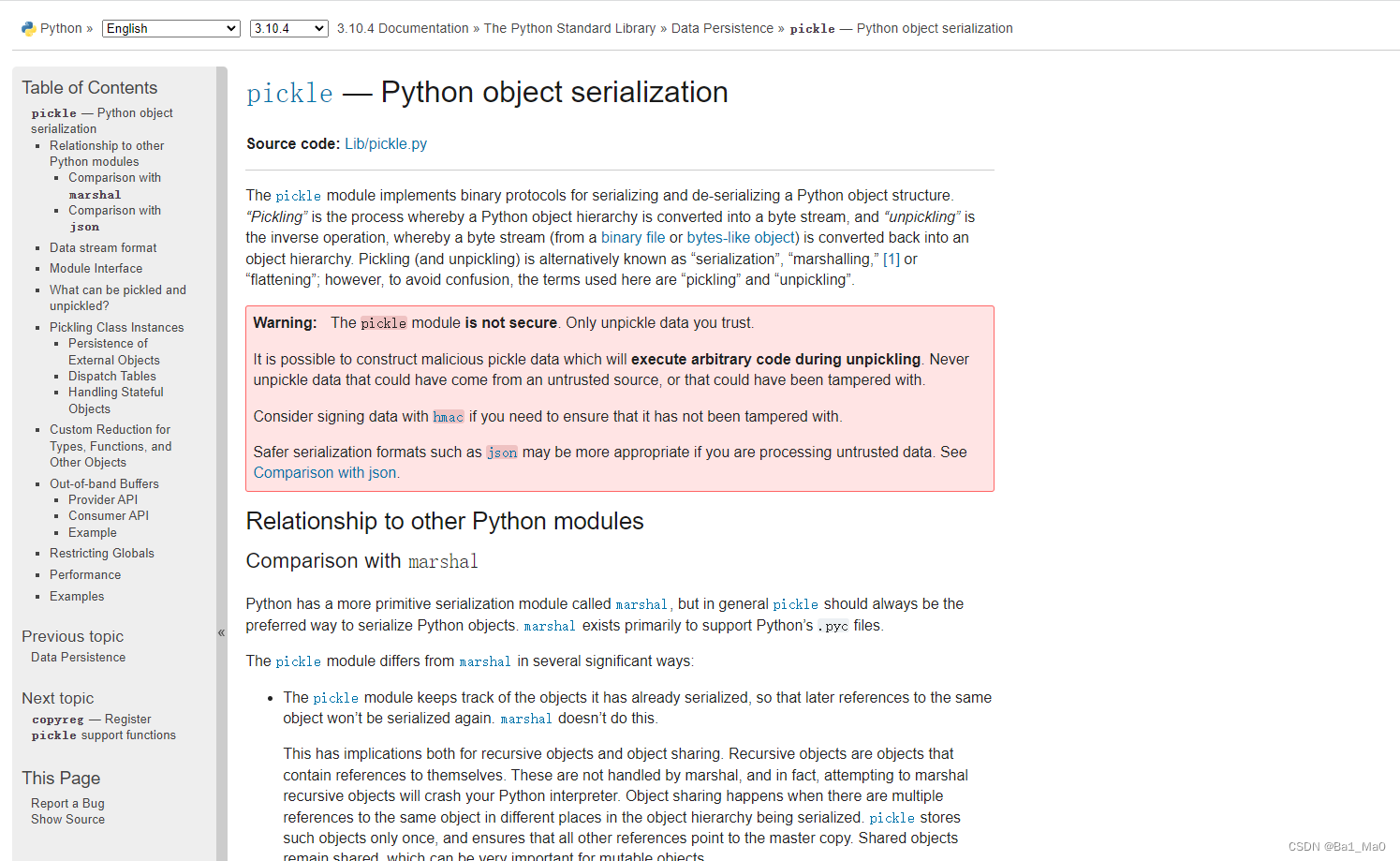Jump to footnote [1]
This screenshot has width=1400, height=861.
pos(892,260)
